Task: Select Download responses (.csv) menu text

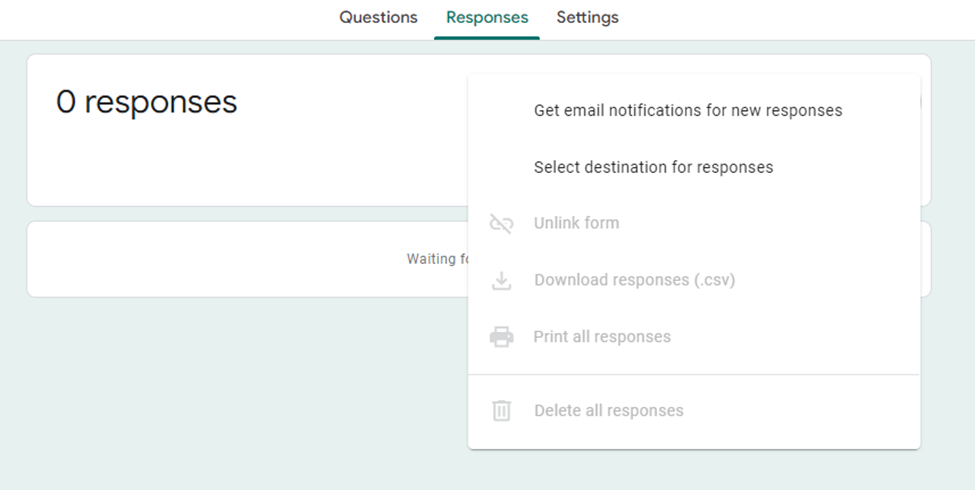Action: 634,281
